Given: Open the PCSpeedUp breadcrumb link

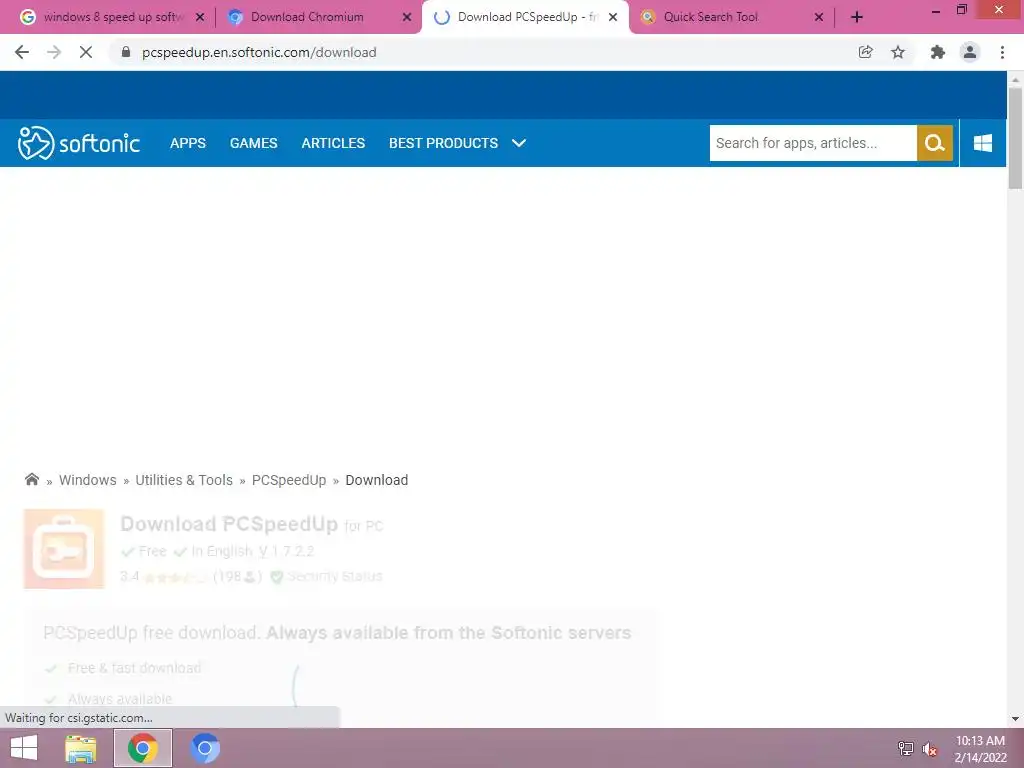Looking at the screenshot, I should [x=289, y=480].
